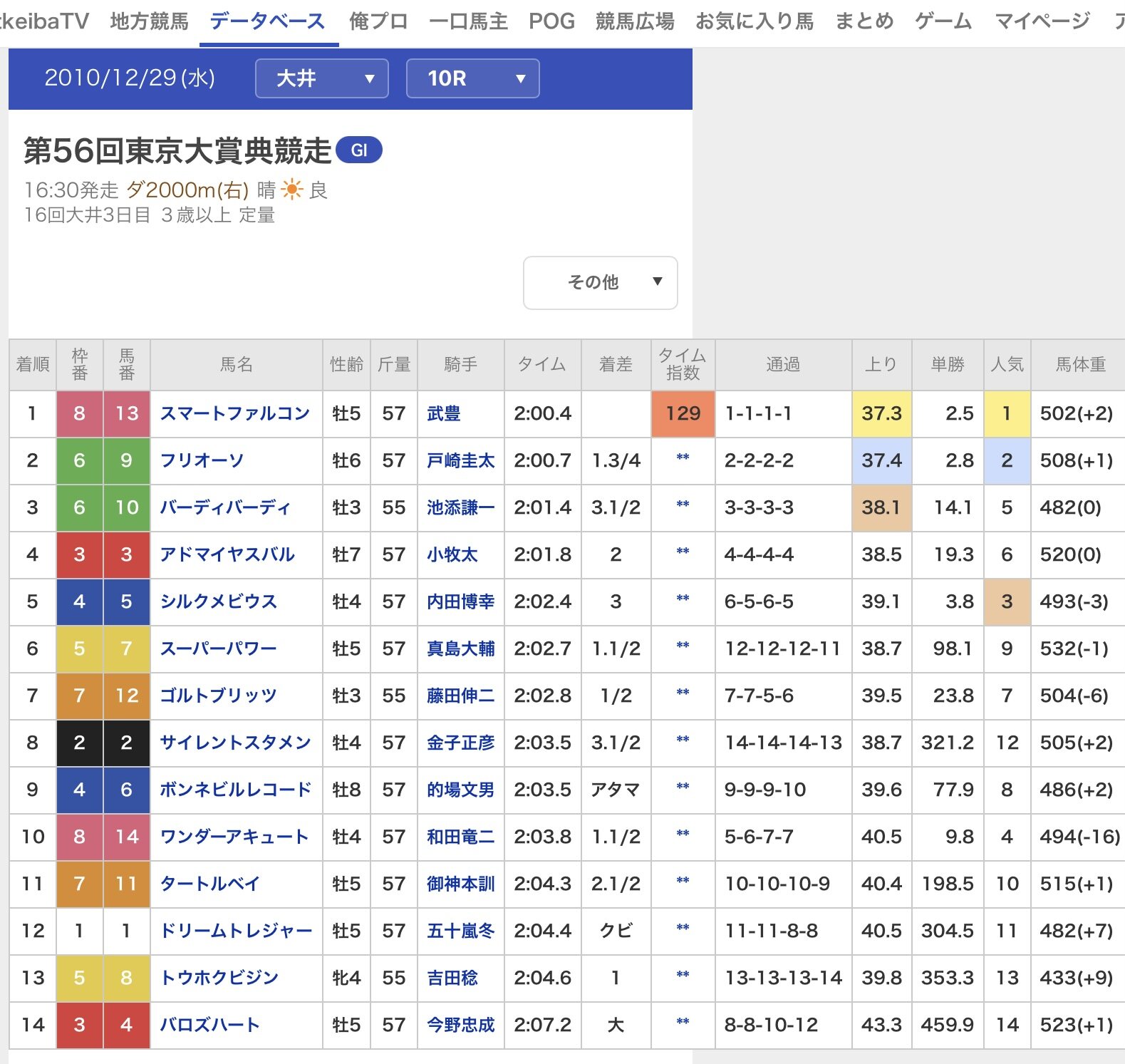Open horse バロズハート's page

[x=209, y=1025]
